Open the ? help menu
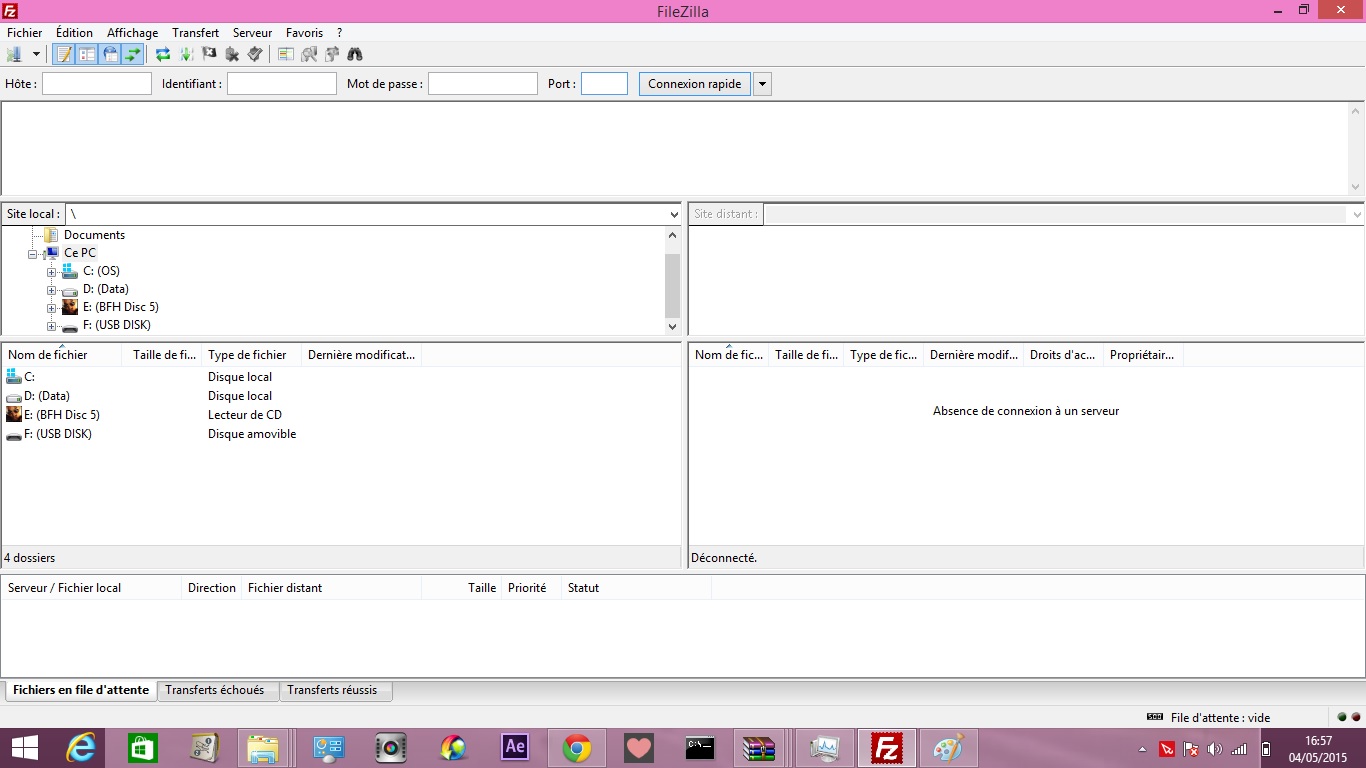 click(340, 33)
